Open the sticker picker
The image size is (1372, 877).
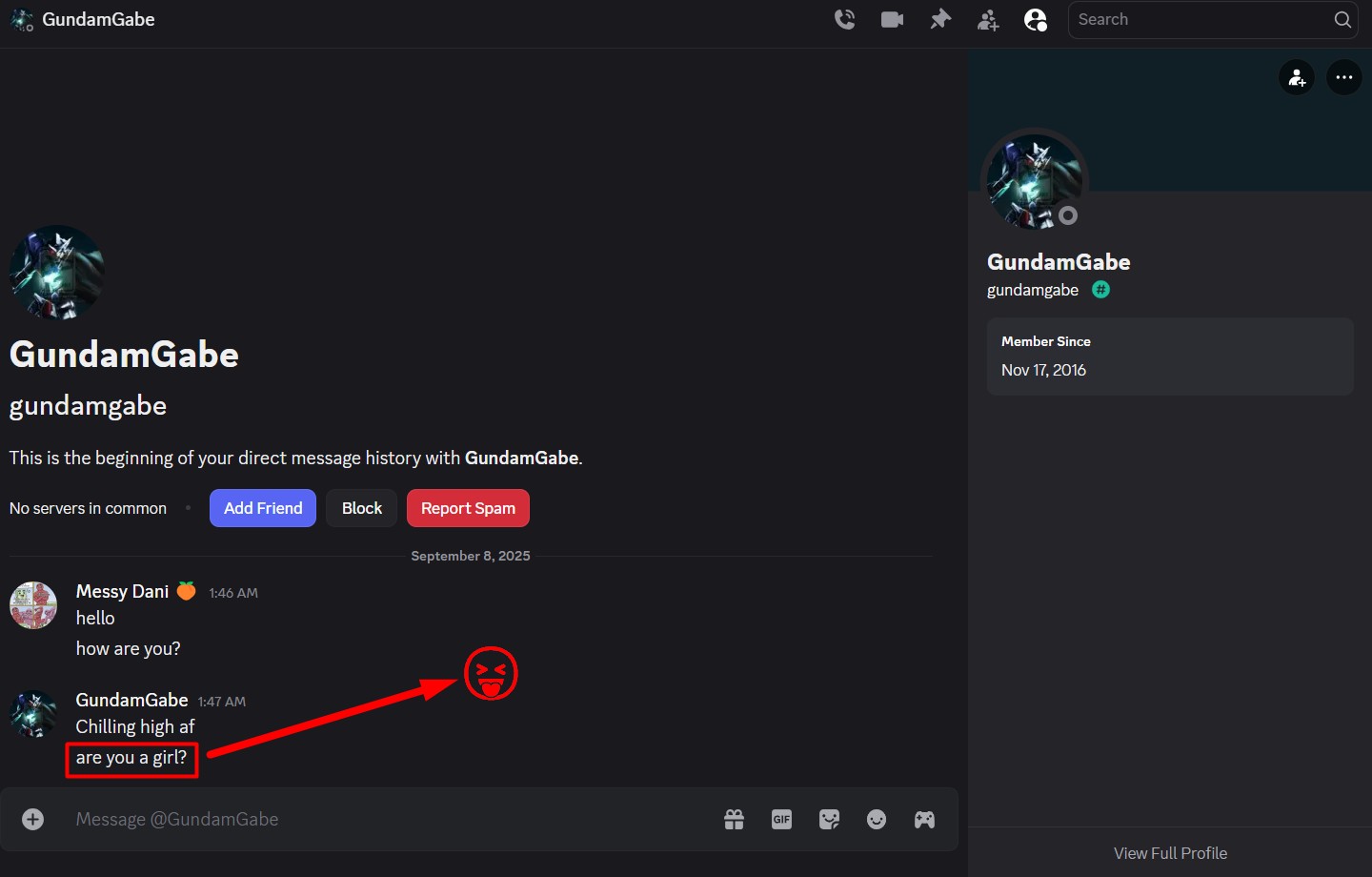click(x=829, y=819)
